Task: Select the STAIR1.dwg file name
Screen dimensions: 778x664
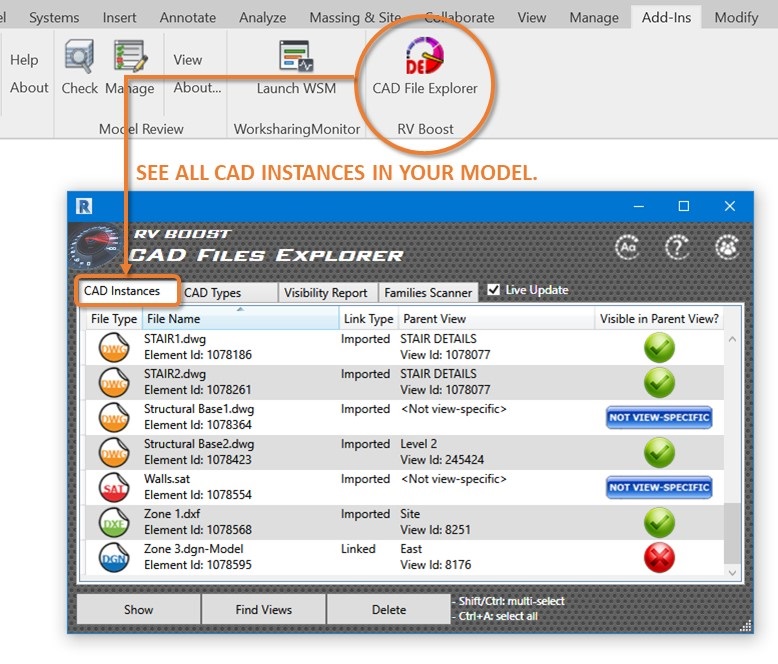Action: [175, 339]
